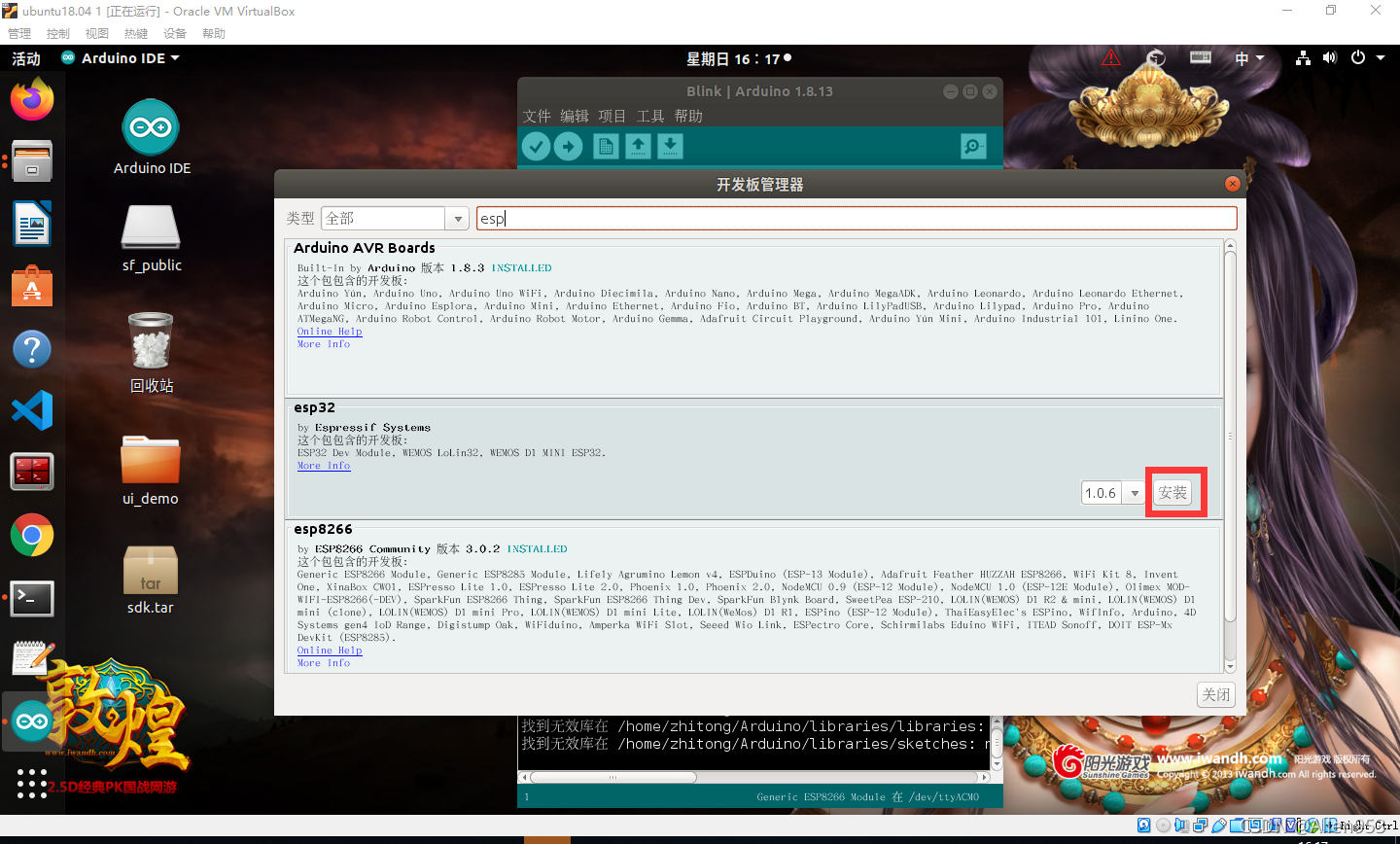Click the clock 星期日 16:17
Screen dimensions: 1400x844
[x=733, y=58]
